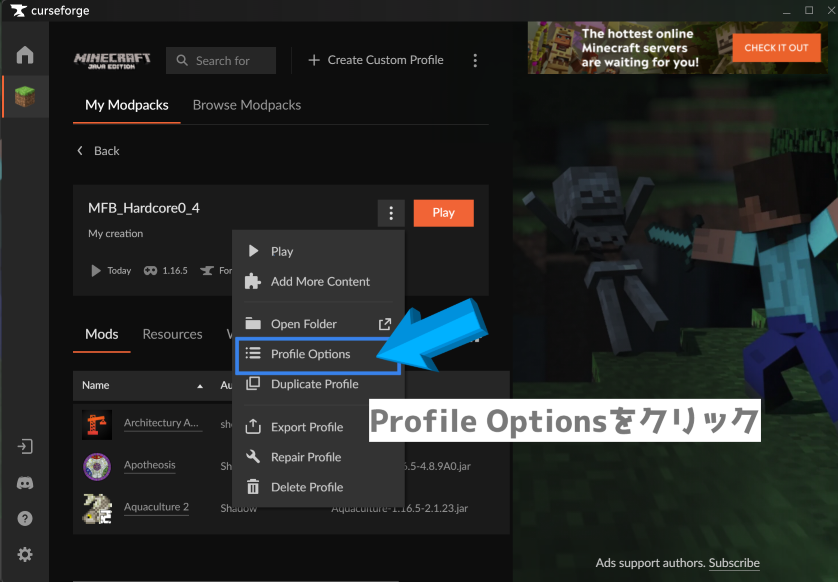The width and height of the screenshot is (838, 582).
Task: Choose Play from the context menu
Action: coord(319,251)
